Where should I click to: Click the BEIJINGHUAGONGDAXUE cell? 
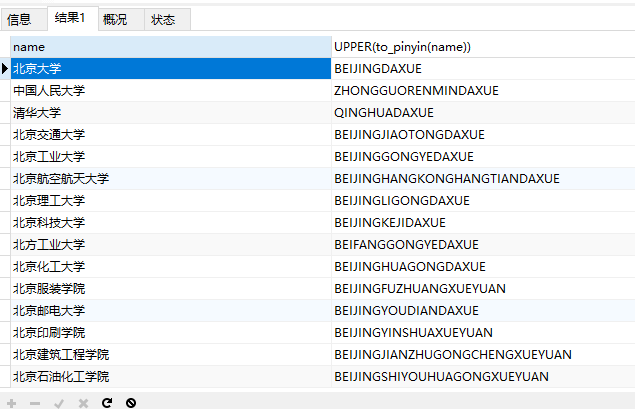pos(483,266)
